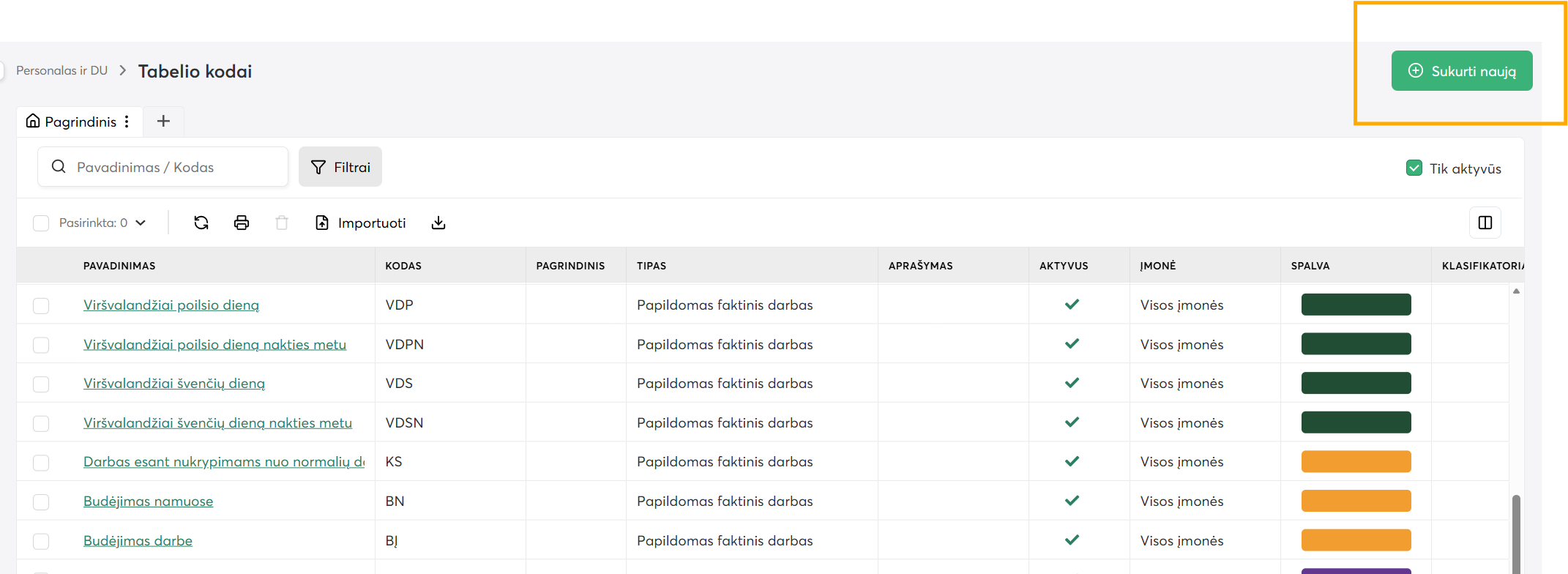Focus the Pavadinimas / Kodas search field
1568x574 pixels.
(163, 167)
